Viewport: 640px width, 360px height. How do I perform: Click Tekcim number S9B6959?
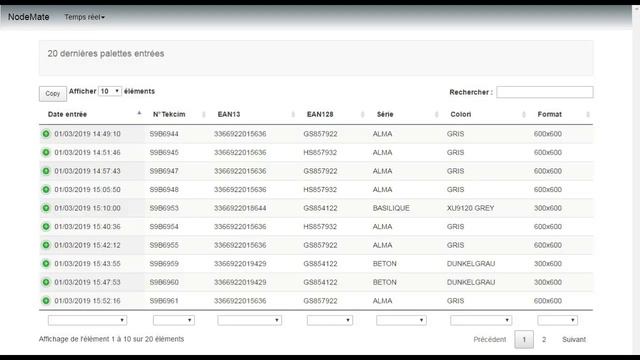[164, 264]
